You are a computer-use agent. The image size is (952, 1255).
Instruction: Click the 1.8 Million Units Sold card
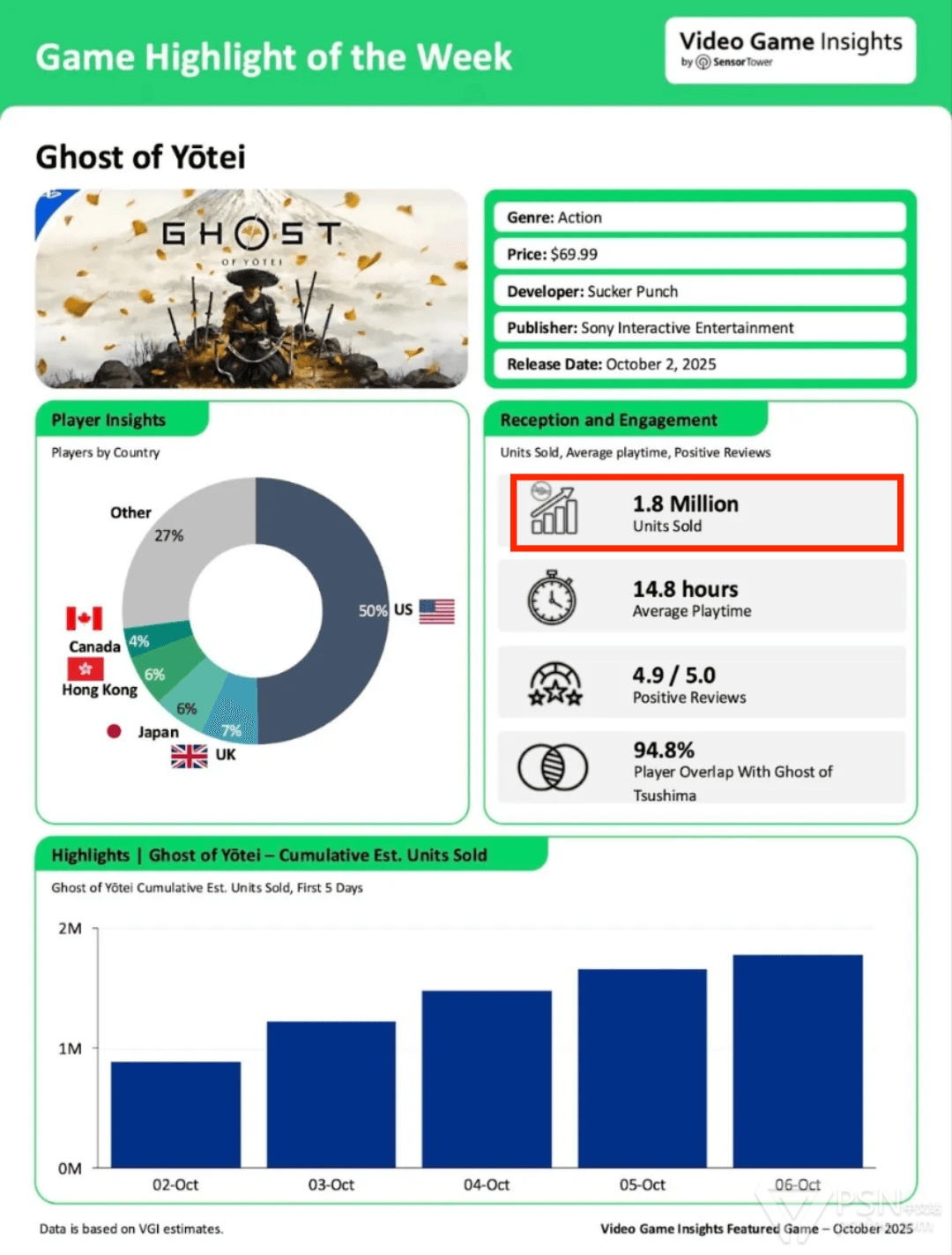pos(707,513)
